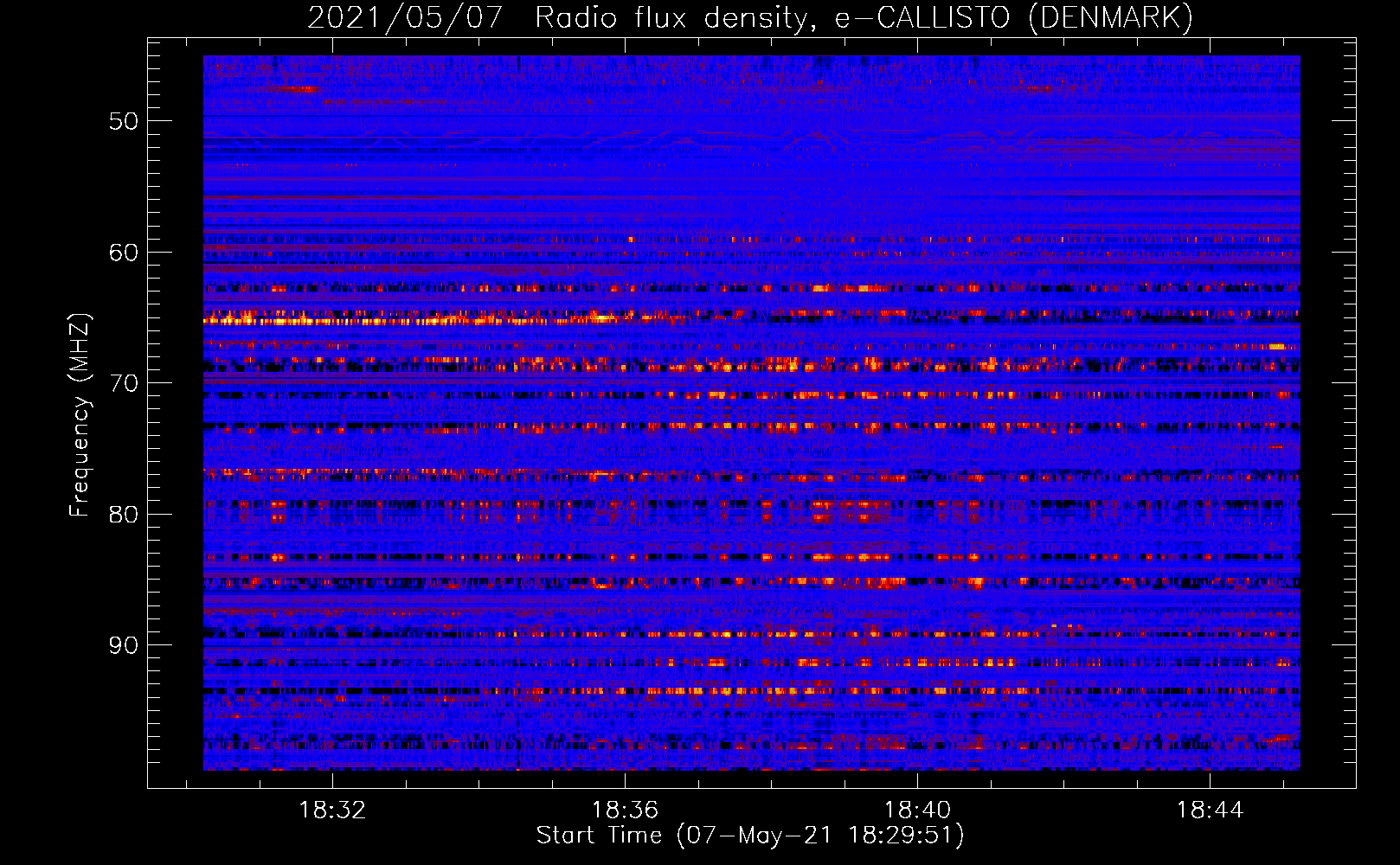Click the 90 frequency tick label
1400x865 pixels.
point(124,645)
